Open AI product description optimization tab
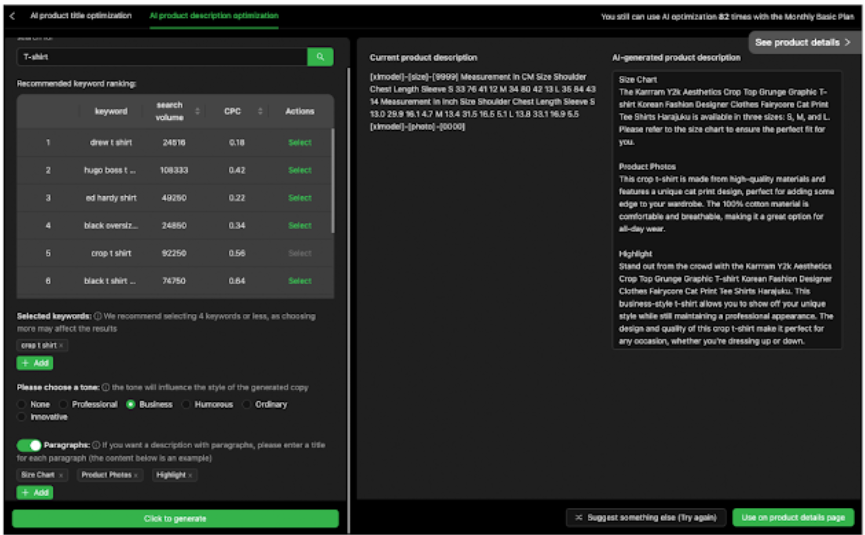The image size is (865, 535). [214, 15]
